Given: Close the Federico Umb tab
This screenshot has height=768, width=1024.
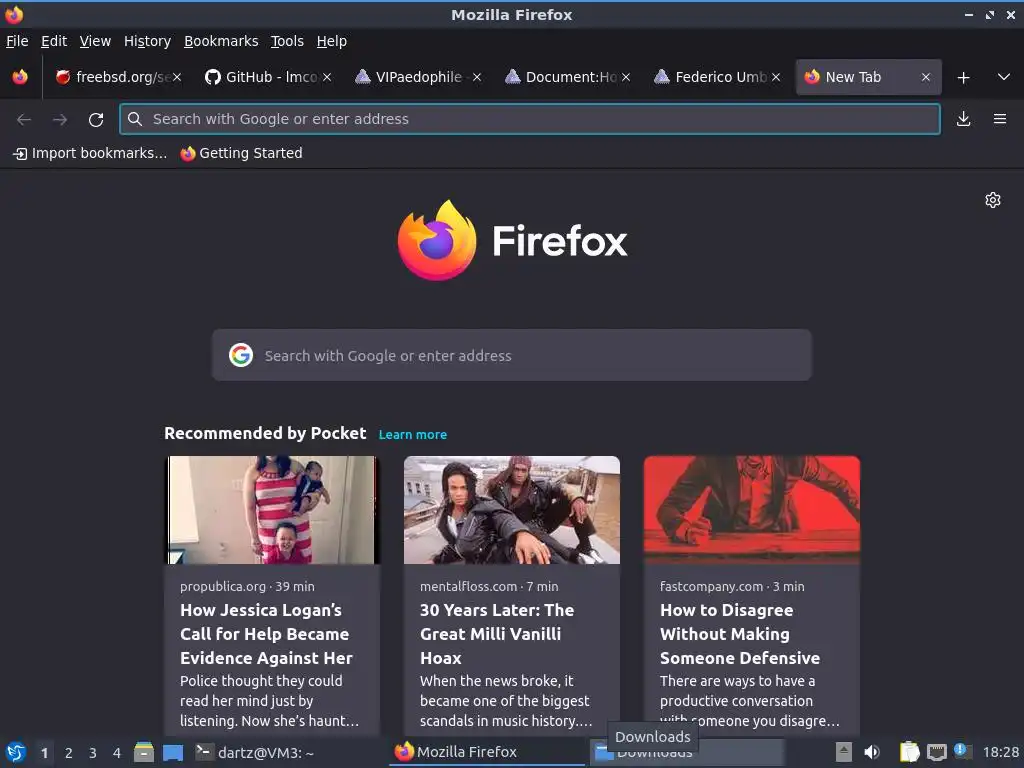Looking at the screenshot, I should coord(776,77).
